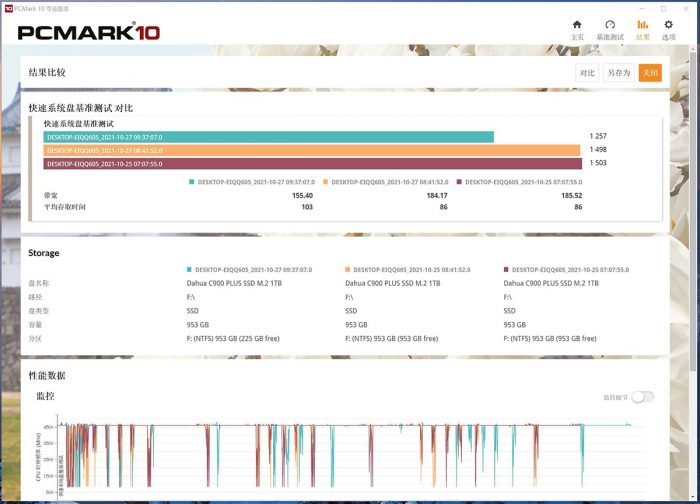Maximize the PCMark 10 window
The height and width of the screenshot is (504, 700).
[663, 7]
